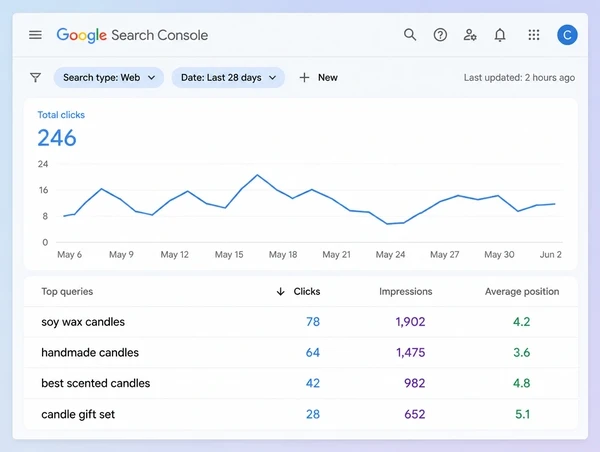The image size is (600, 452).
Task: Click the May 6 axis label
Action: point(69,255)
